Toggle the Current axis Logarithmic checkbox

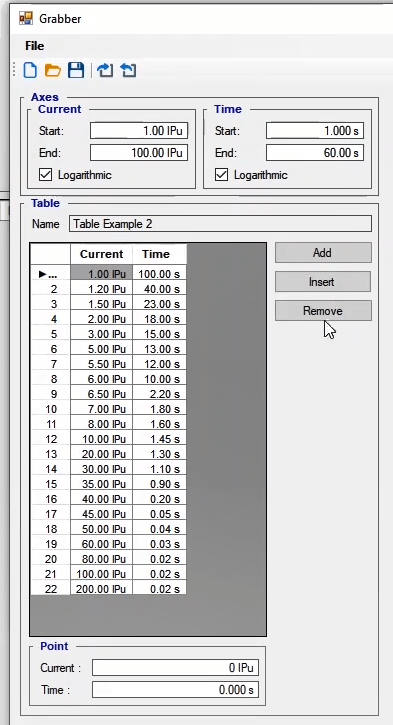coord(46,175)
